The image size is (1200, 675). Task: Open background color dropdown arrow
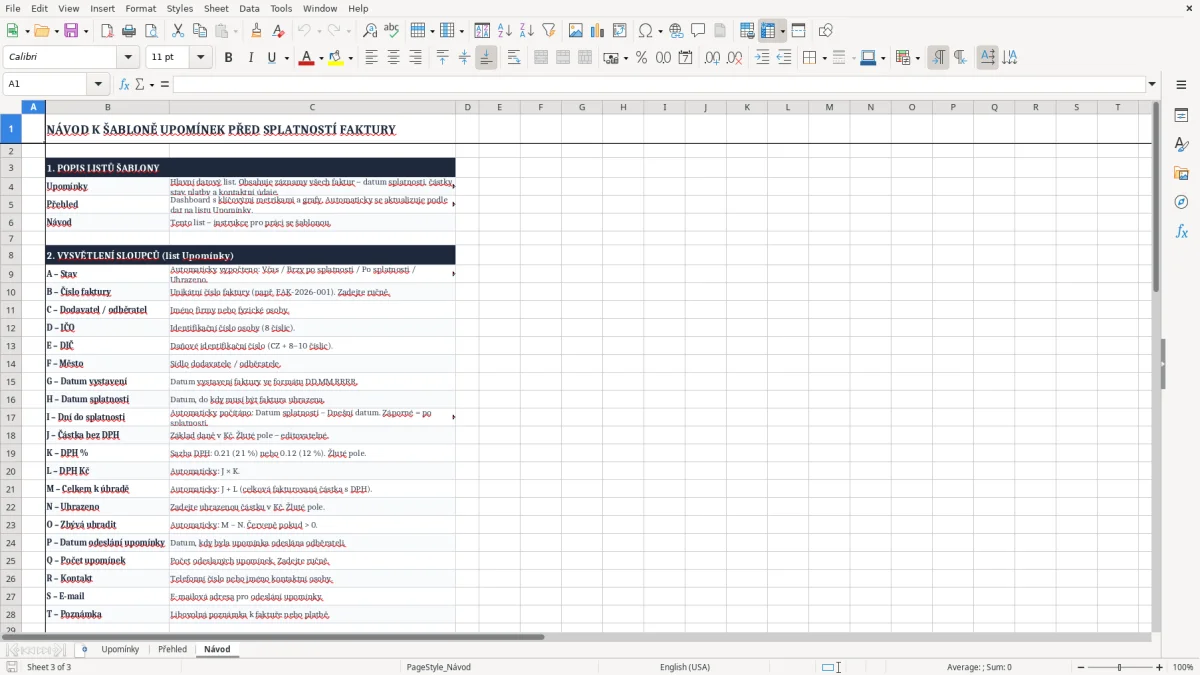[350, 58]
